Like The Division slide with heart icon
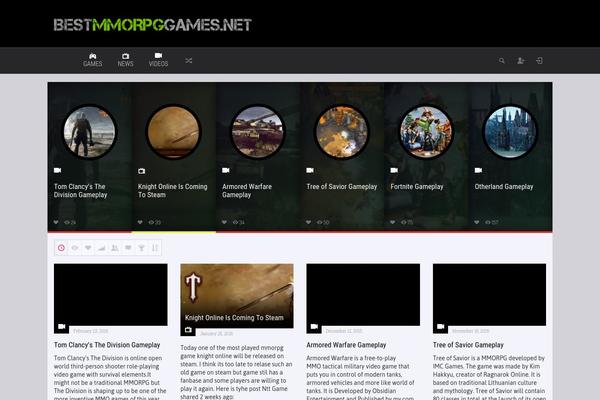 coord(56,222)
